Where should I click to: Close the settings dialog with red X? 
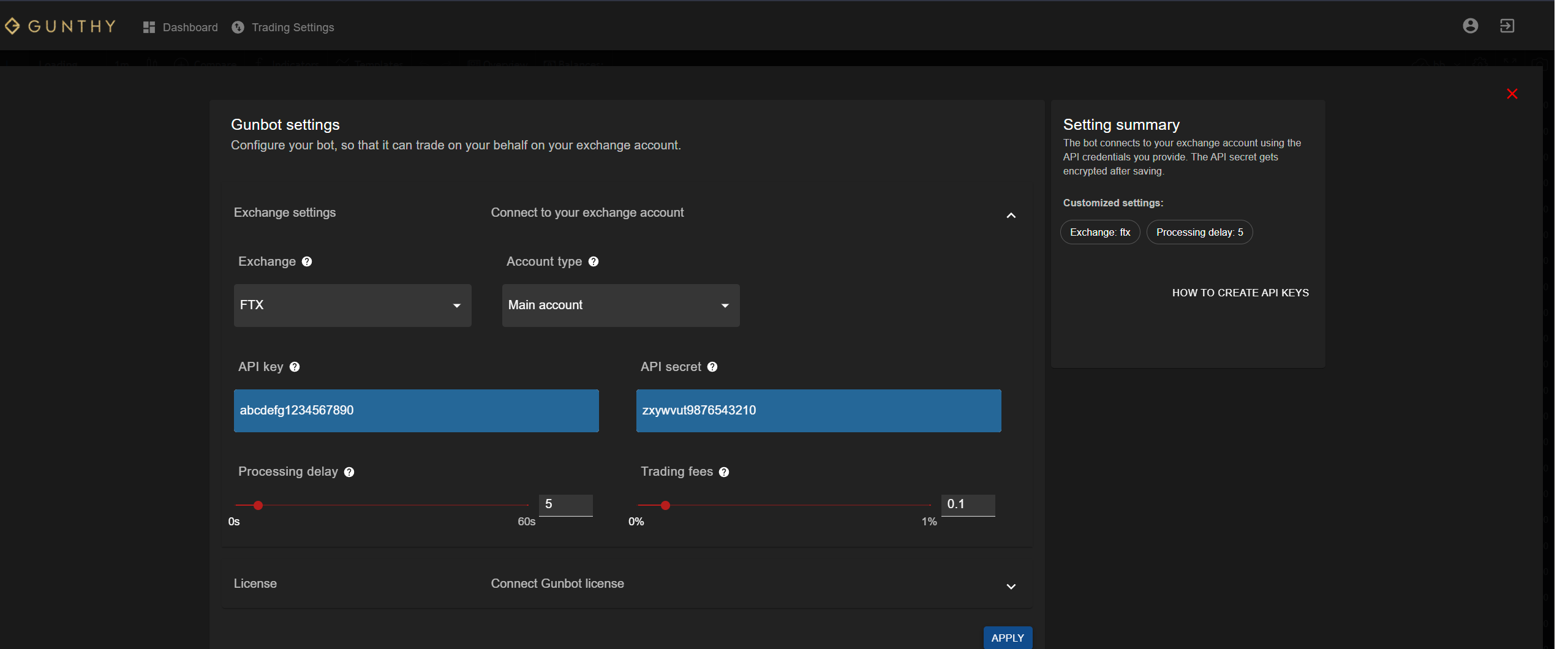tap(1512, 94)
